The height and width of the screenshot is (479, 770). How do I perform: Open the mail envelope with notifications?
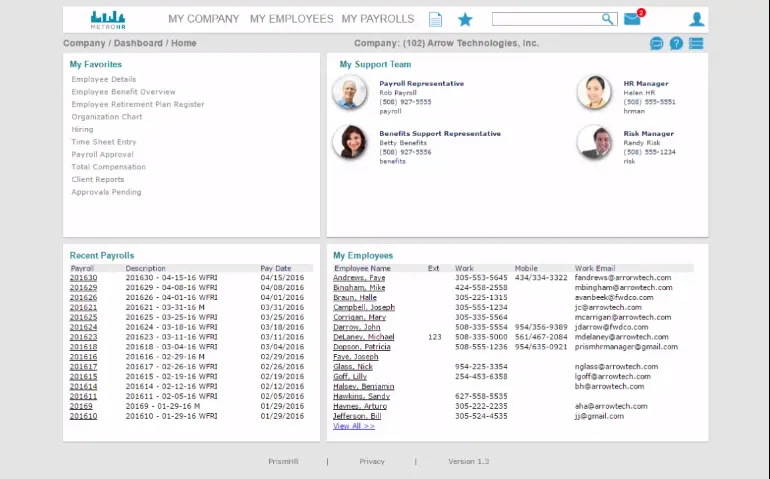633,18
